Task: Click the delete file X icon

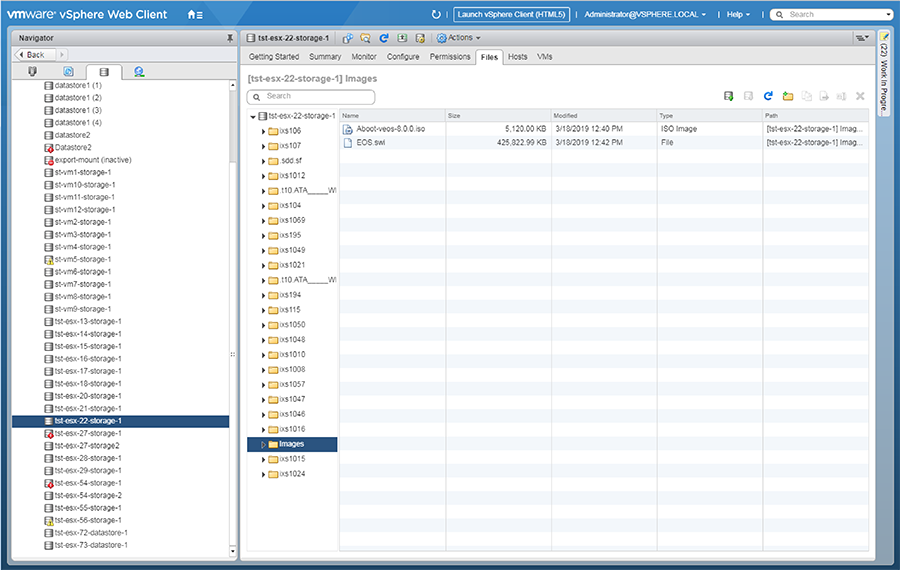Action: pyautogui.click(x=860, y=96)
